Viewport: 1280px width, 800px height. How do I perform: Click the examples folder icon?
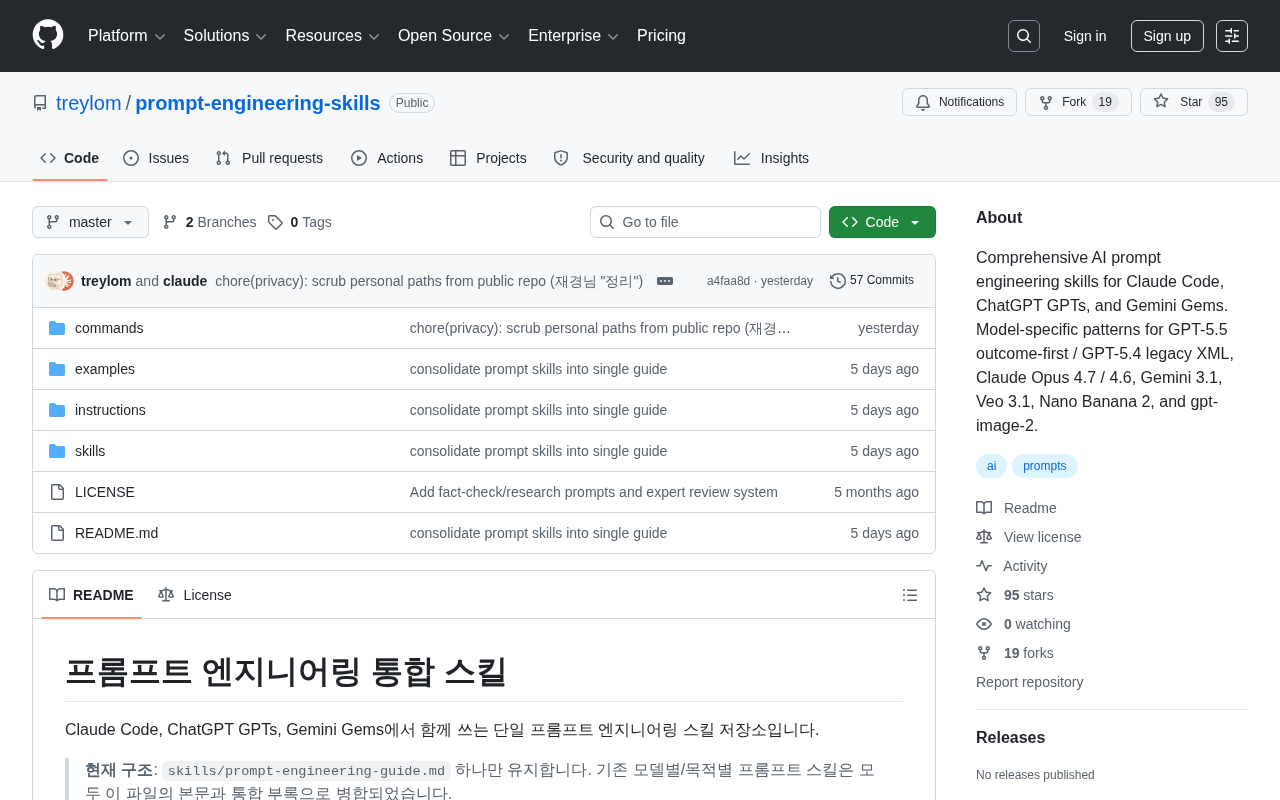click(x=57, y=369)
